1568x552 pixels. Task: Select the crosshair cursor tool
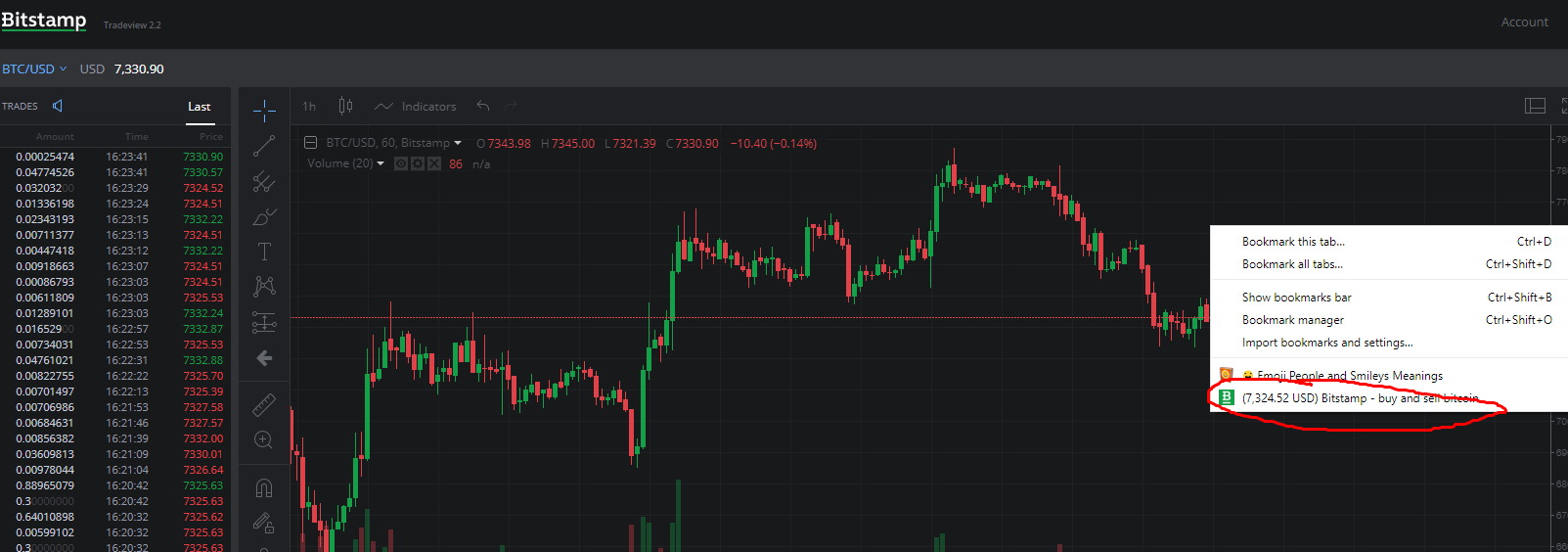click(x=264, y=110)
